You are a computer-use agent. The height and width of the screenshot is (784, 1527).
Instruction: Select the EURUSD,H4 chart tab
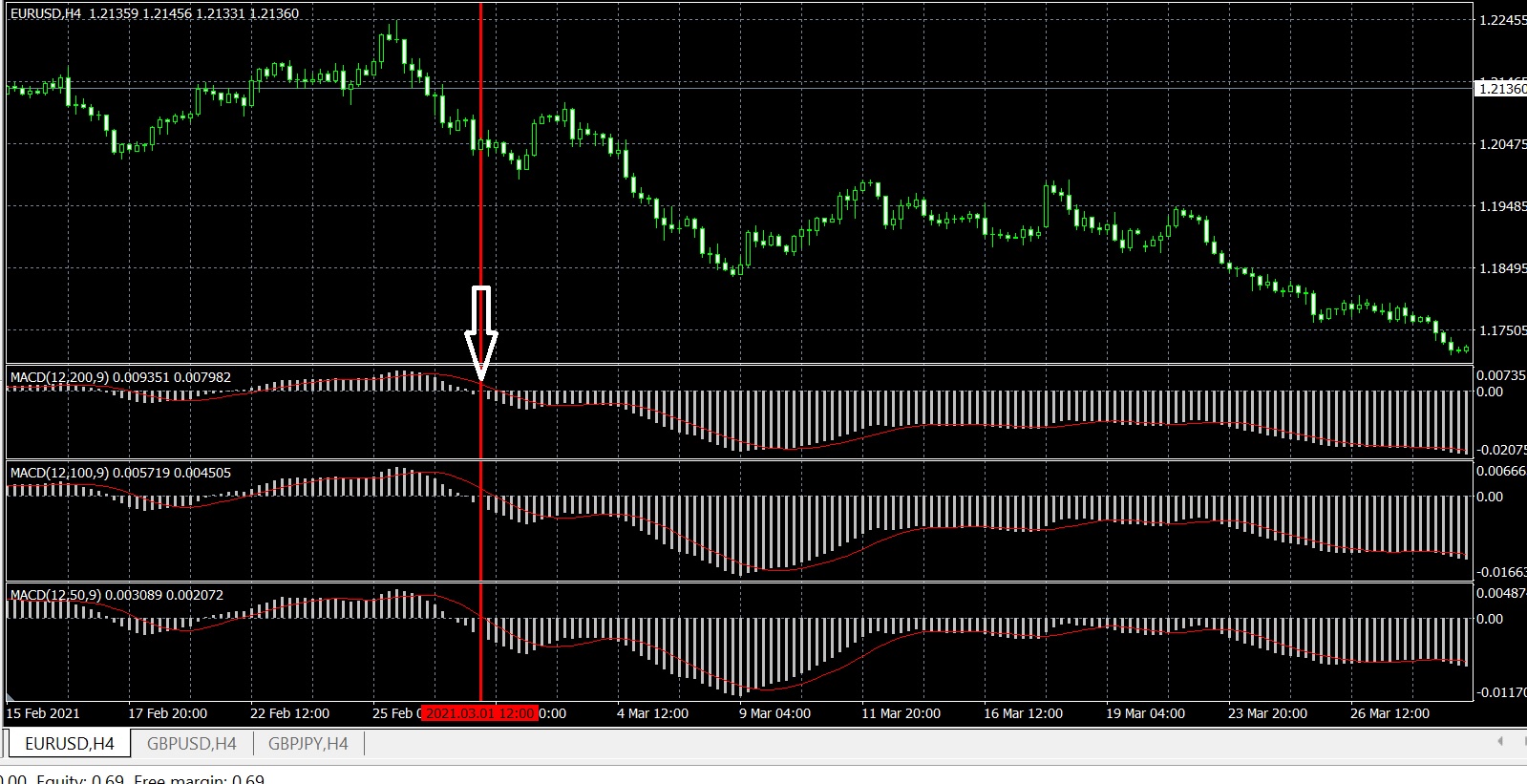click(69, 744)
